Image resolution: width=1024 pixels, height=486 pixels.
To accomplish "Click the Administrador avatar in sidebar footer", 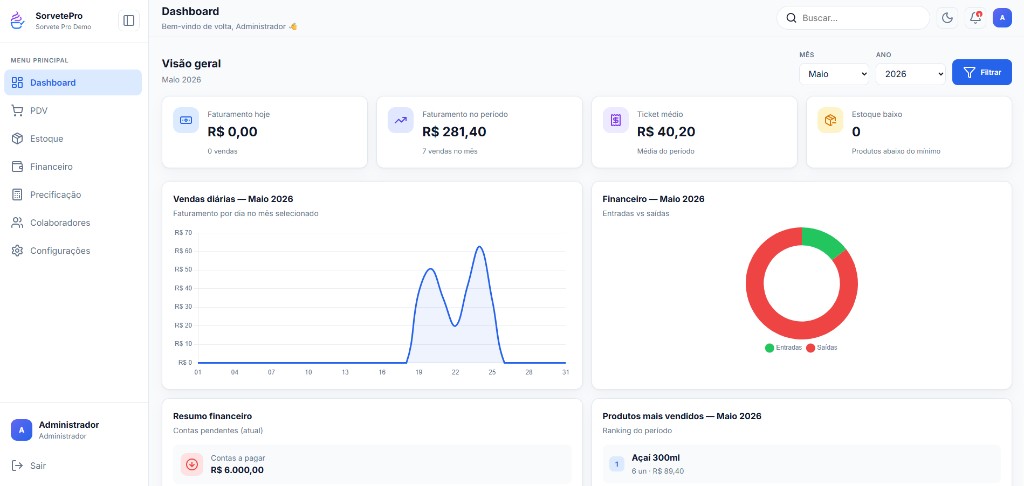I will 22,430.
